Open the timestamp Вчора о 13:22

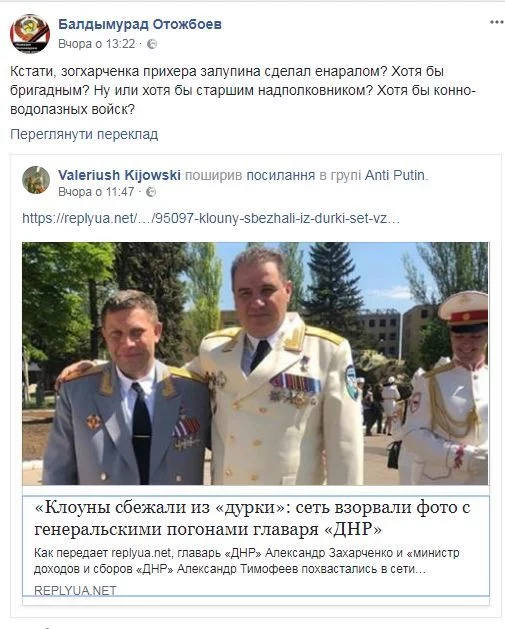coord(97,43)
